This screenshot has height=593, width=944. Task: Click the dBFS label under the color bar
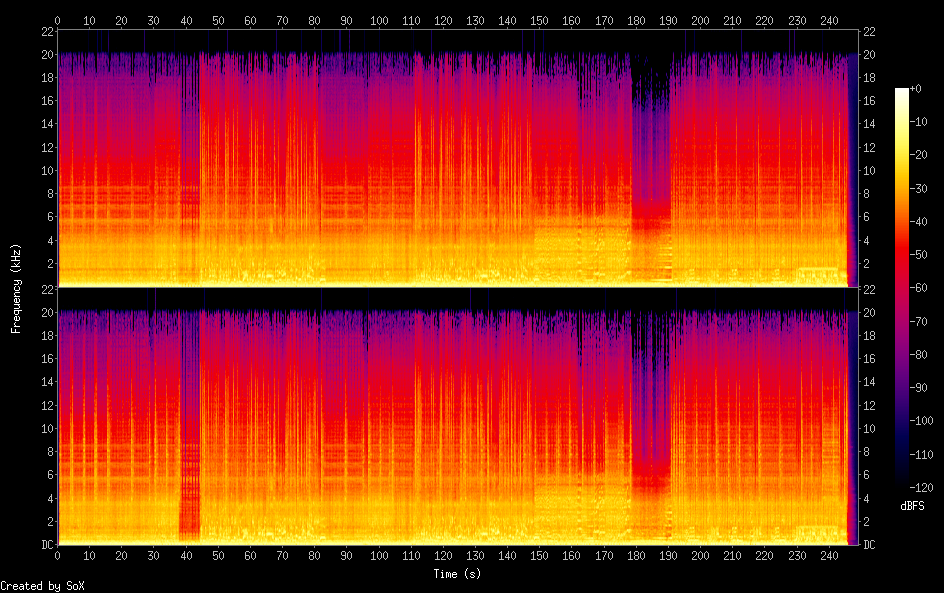pos(912,507)
